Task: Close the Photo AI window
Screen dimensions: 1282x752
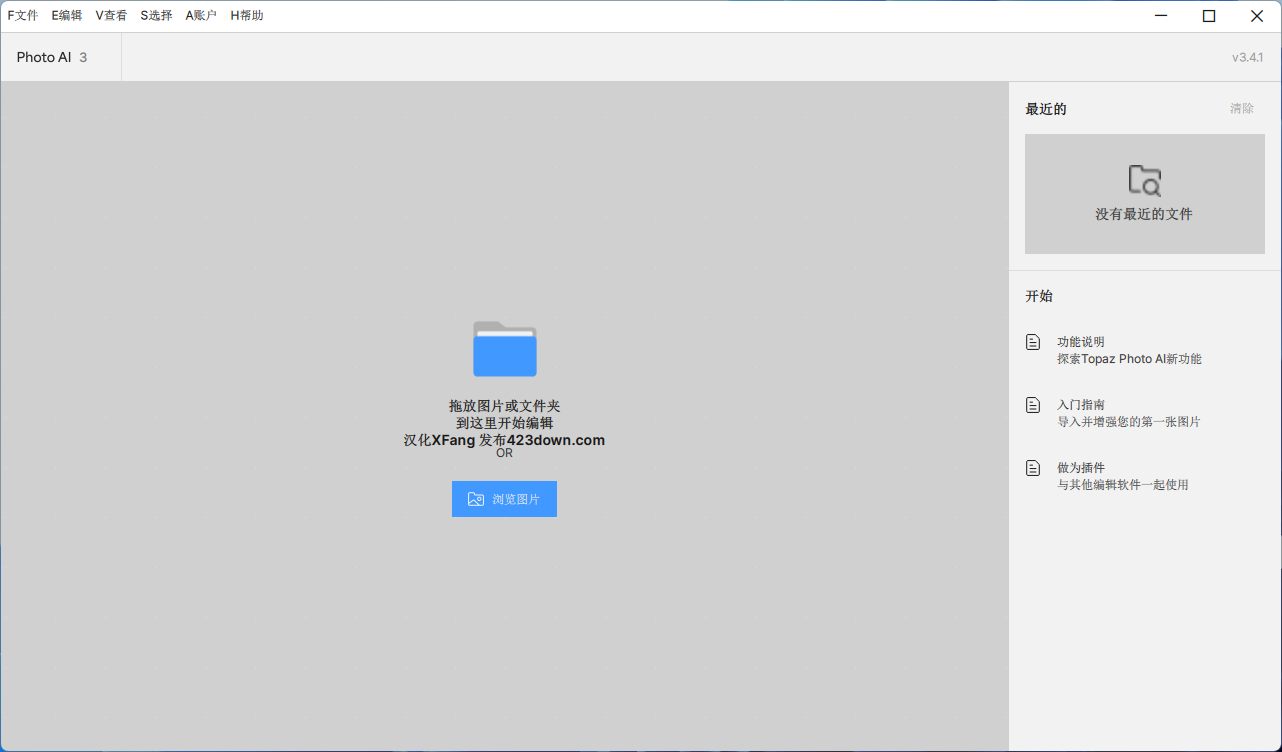Action: click(1257, 16)
